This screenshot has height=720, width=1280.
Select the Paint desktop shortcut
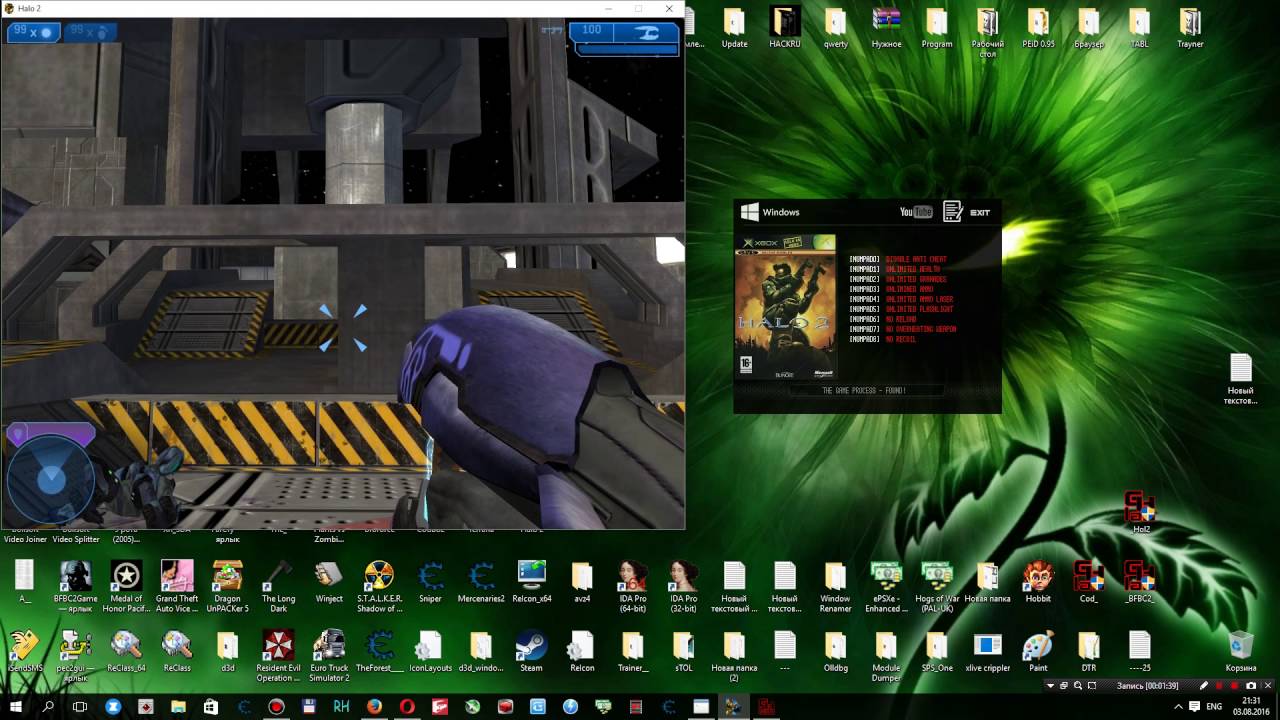1038,652
